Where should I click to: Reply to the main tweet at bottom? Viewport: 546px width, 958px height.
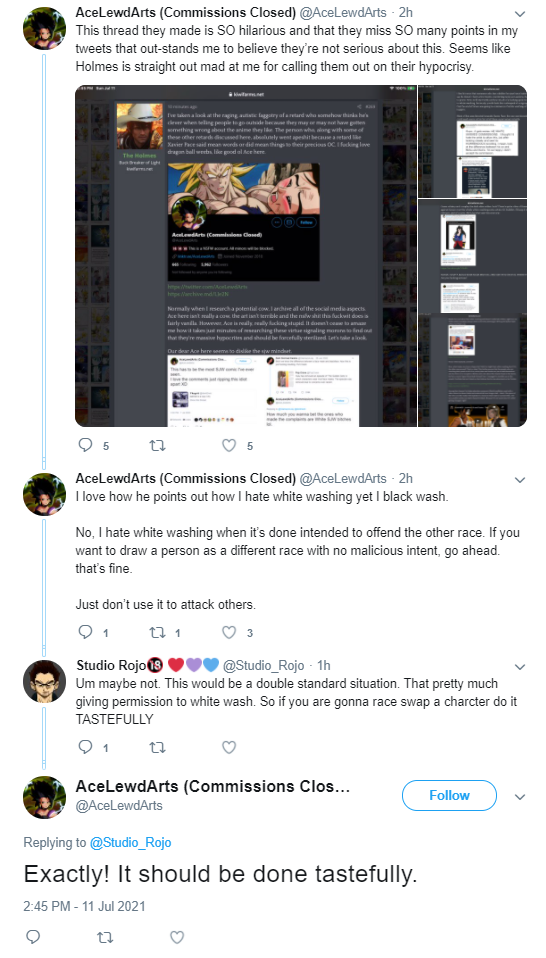34,937
